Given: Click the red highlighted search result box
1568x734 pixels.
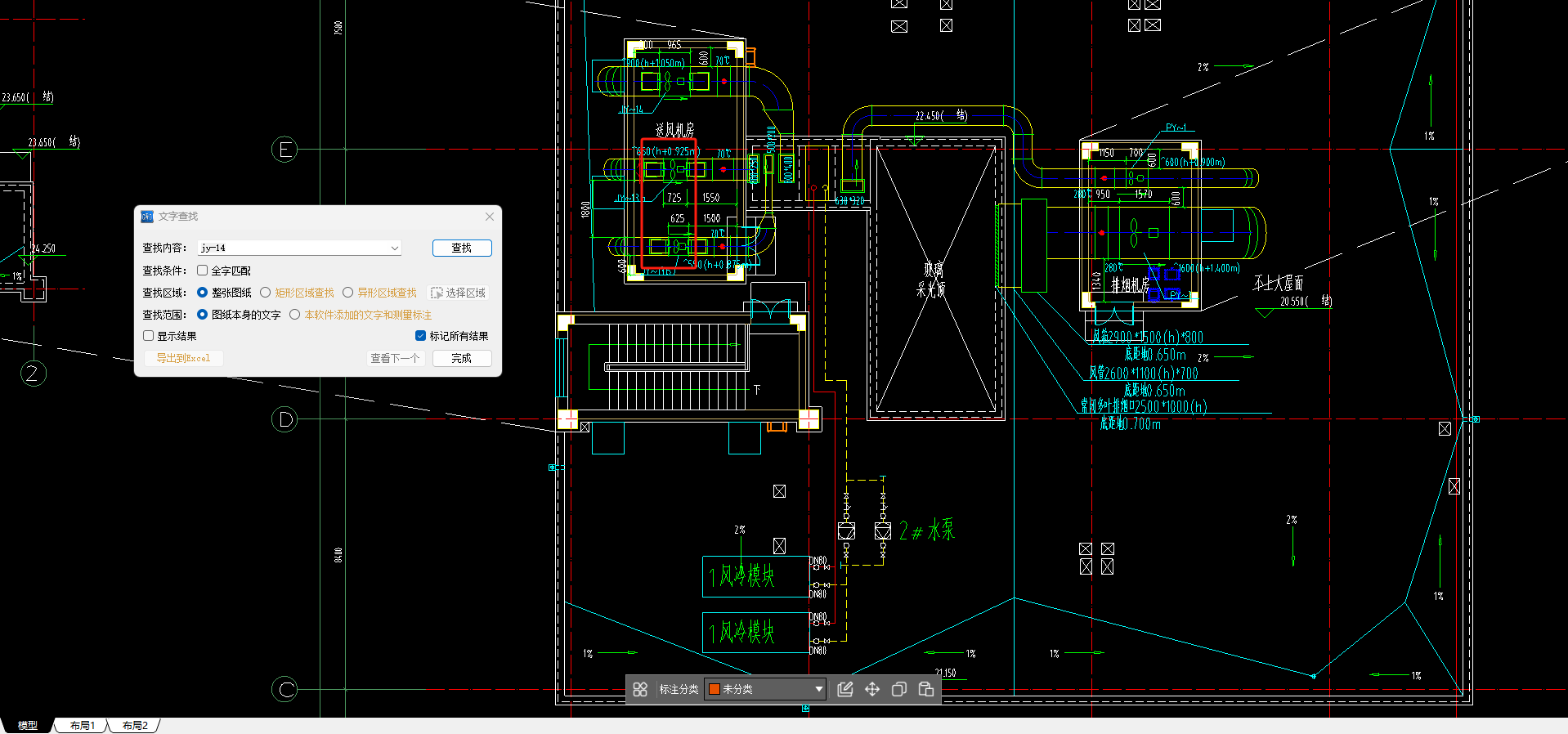Looking at the screenshot, I should pyautogui.click(x=669, y=204).
